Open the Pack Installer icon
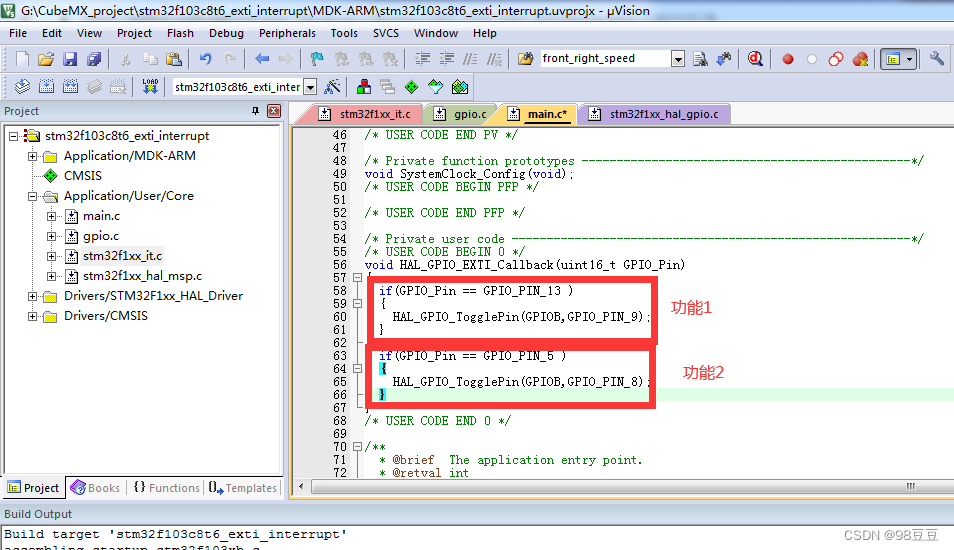The width and height of the screenshot is (954, 550). pos(460,87)
